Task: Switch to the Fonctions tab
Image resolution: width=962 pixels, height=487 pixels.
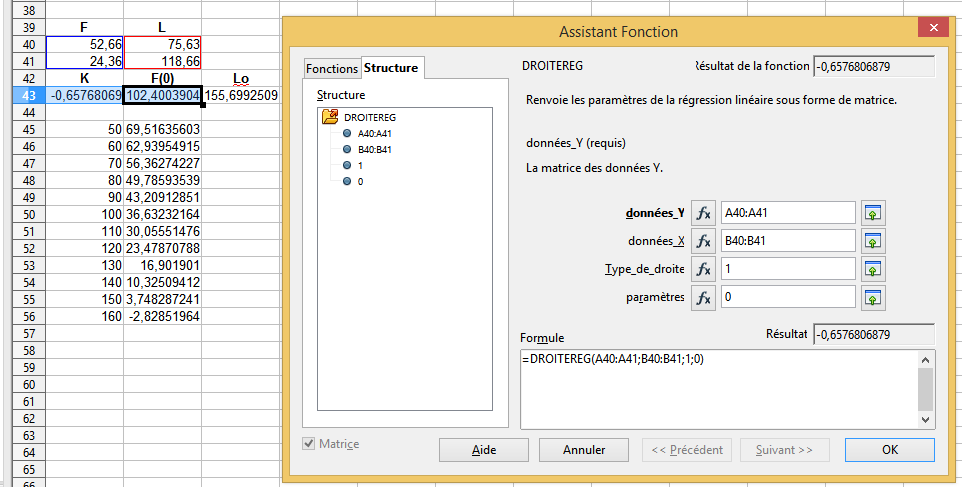Action: (332, 69)
